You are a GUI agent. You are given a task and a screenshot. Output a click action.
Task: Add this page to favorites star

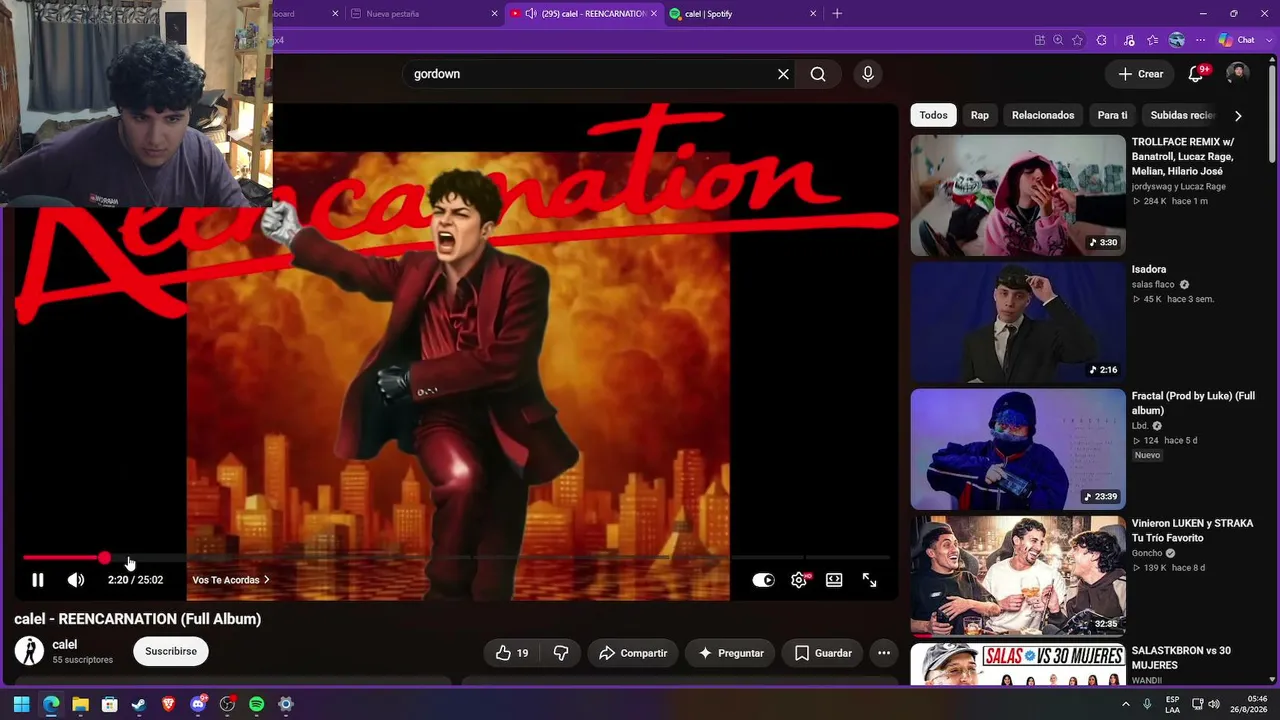pyautogui.click(x=1077, y=40)
